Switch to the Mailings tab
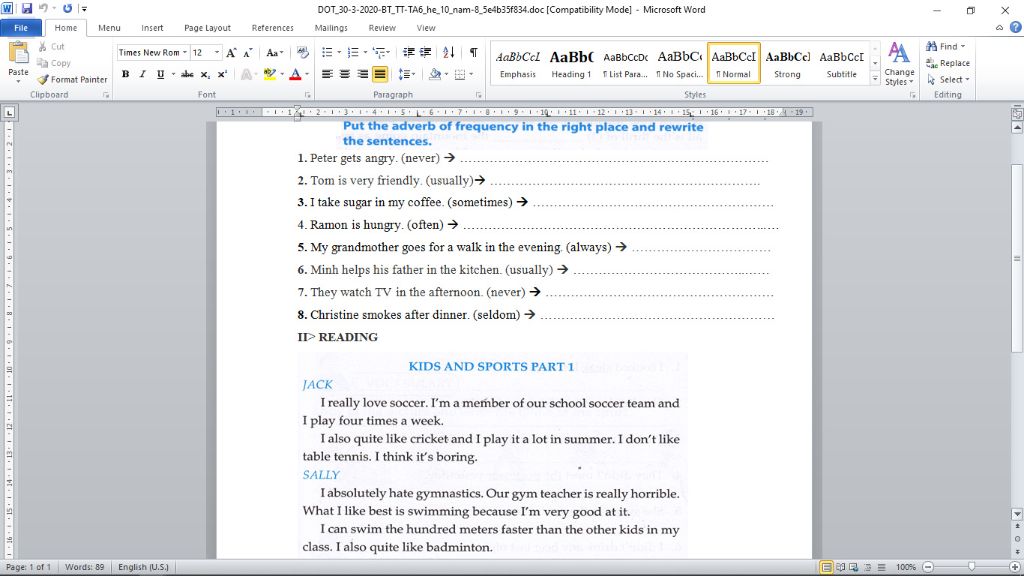 click(x=331, y=27)
